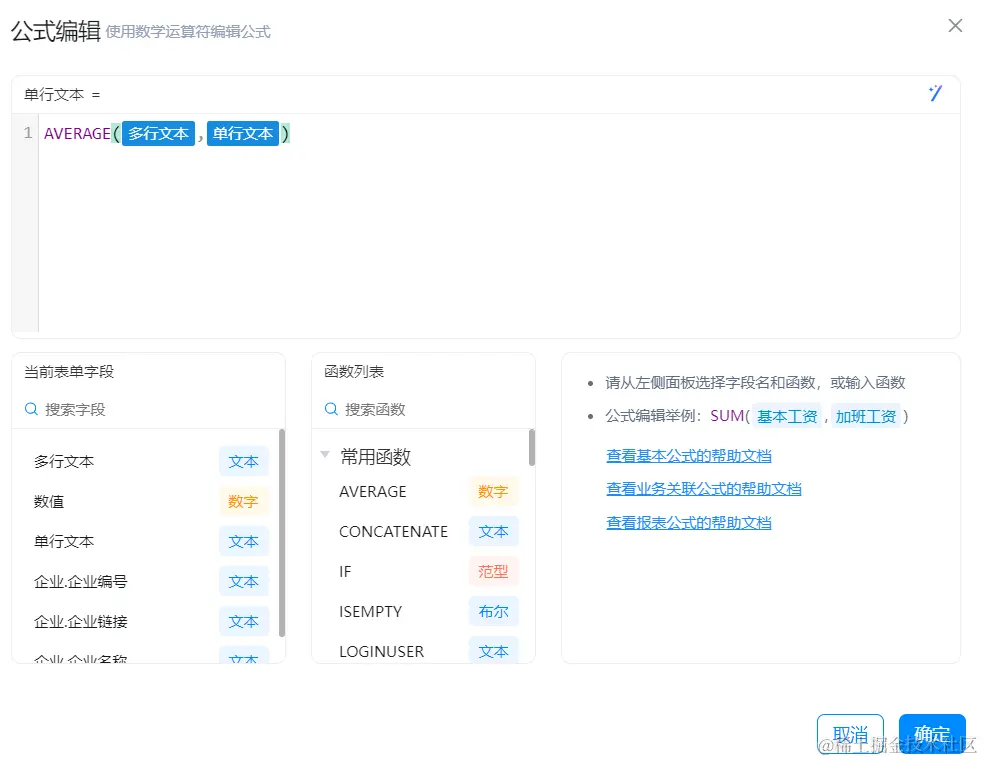The height and width of the screenshot is (762, 984).
Task: Insert the 企业.企业链接 field
Action: pos(80,622)
